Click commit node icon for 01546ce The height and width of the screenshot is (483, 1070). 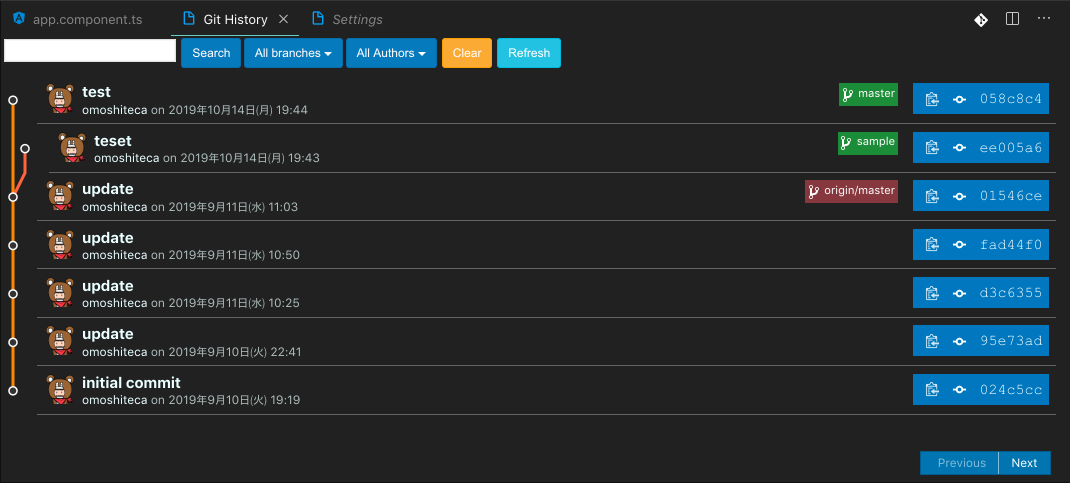(959, 196)
